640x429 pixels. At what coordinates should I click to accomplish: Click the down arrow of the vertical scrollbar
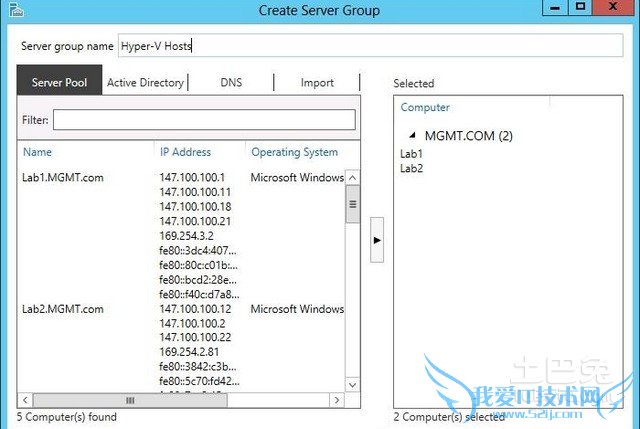click(353, 385)
